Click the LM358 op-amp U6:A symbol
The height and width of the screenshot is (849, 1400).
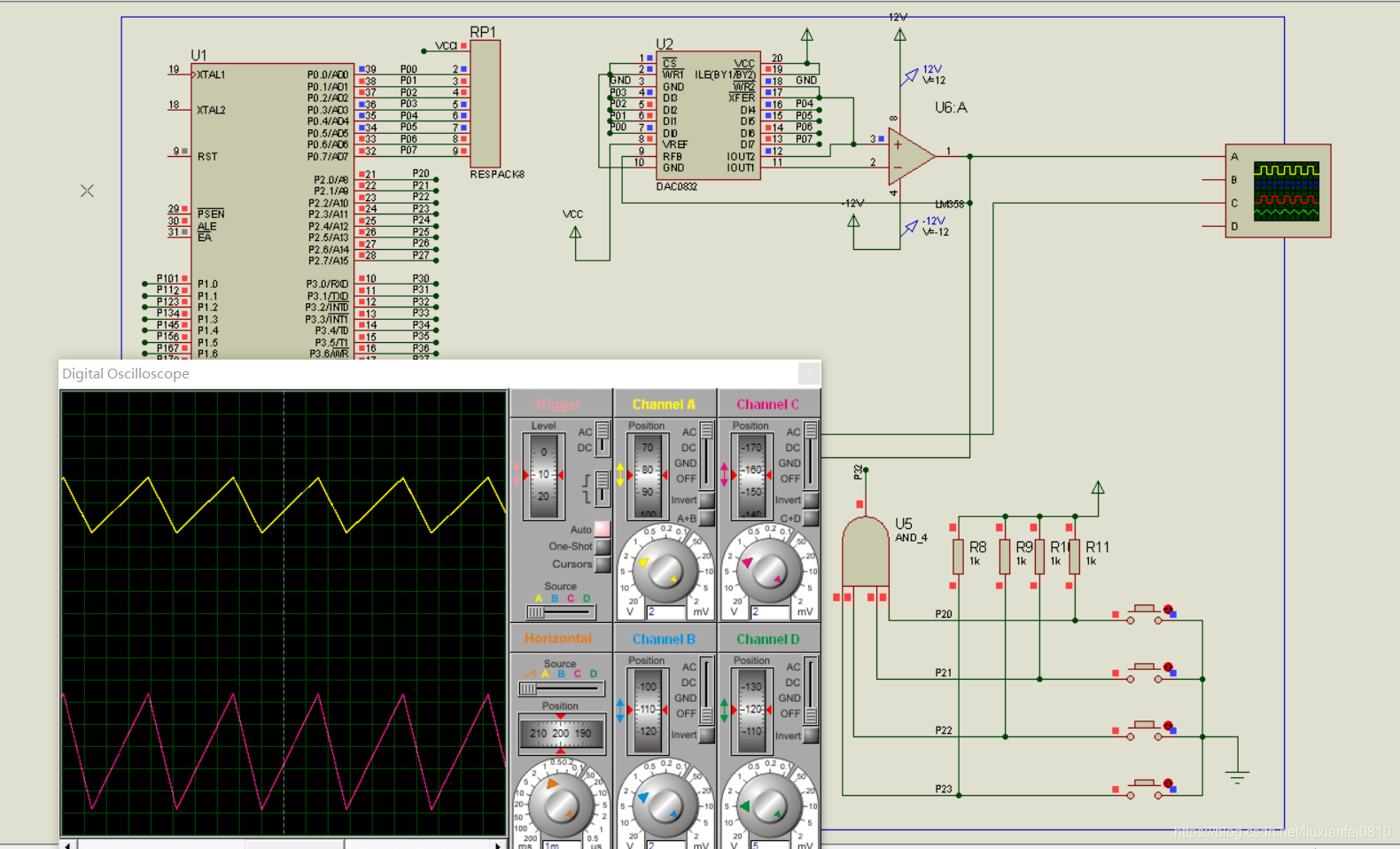coord(912,156)
